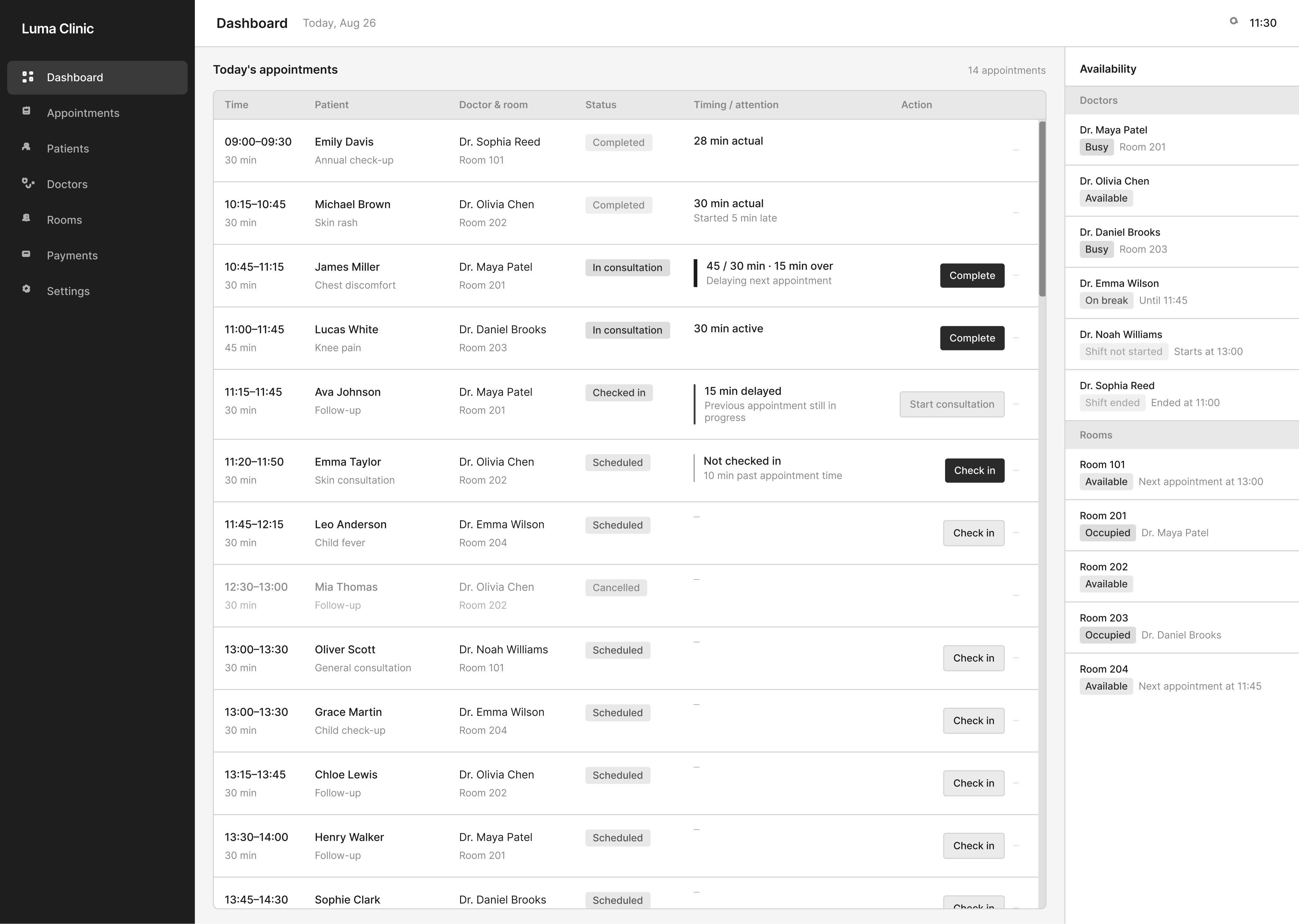Click Dr. Emma Wilson's 'On break' badge
The height and width of the screenshot is (924, 1299).
1106,300
